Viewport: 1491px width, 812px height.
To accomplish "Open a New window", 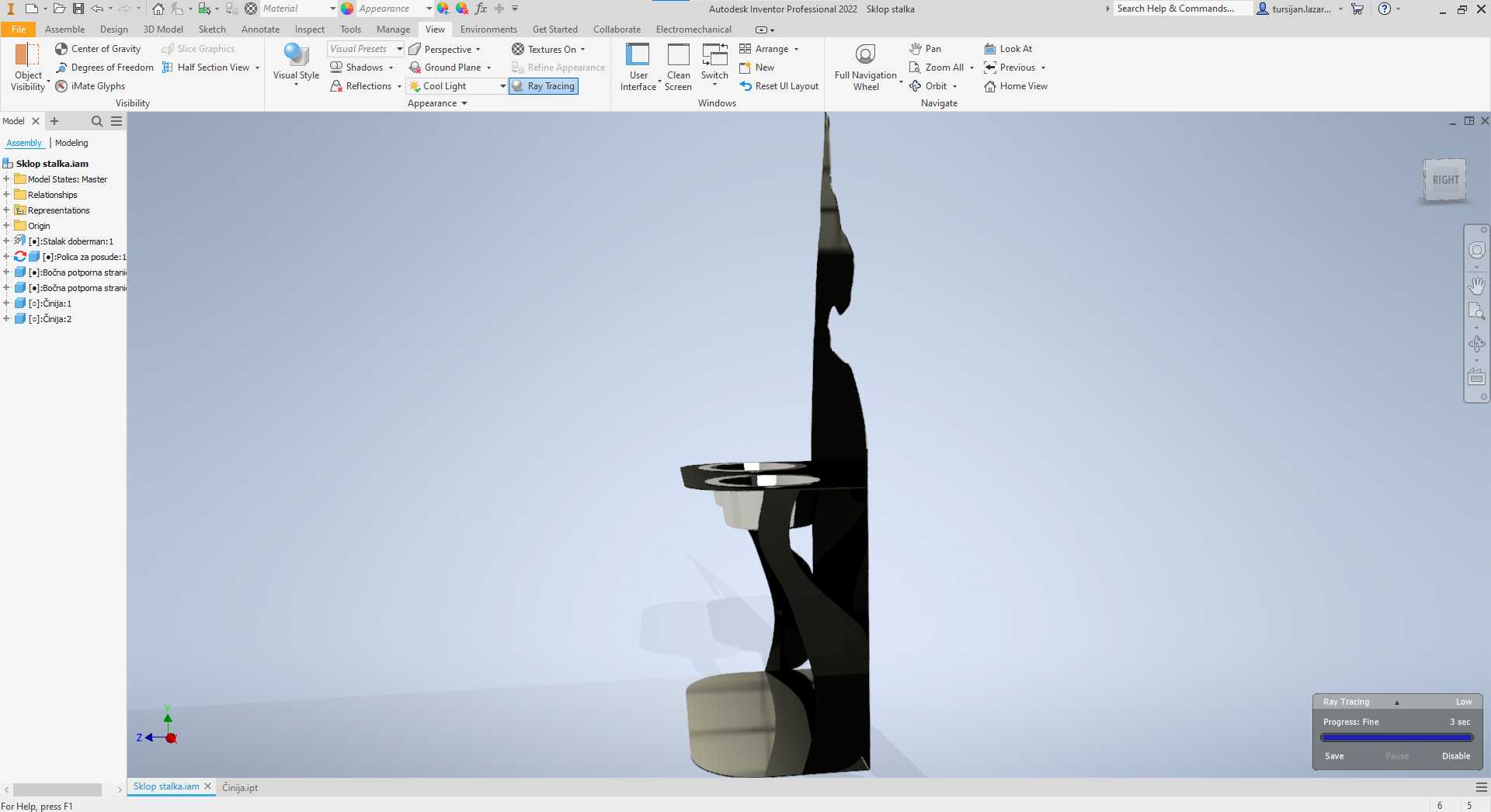I will 756,68.
